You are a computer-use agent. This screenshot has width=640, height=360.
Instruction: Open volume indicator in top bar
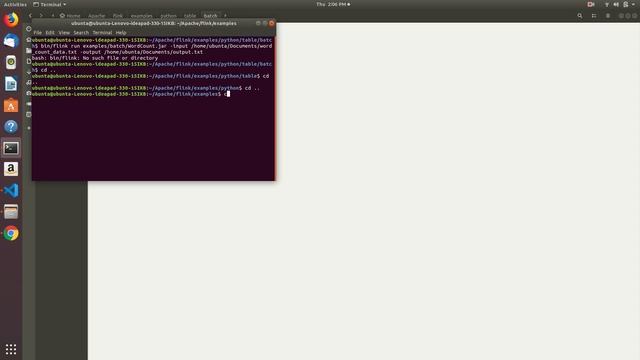(616, 4)
